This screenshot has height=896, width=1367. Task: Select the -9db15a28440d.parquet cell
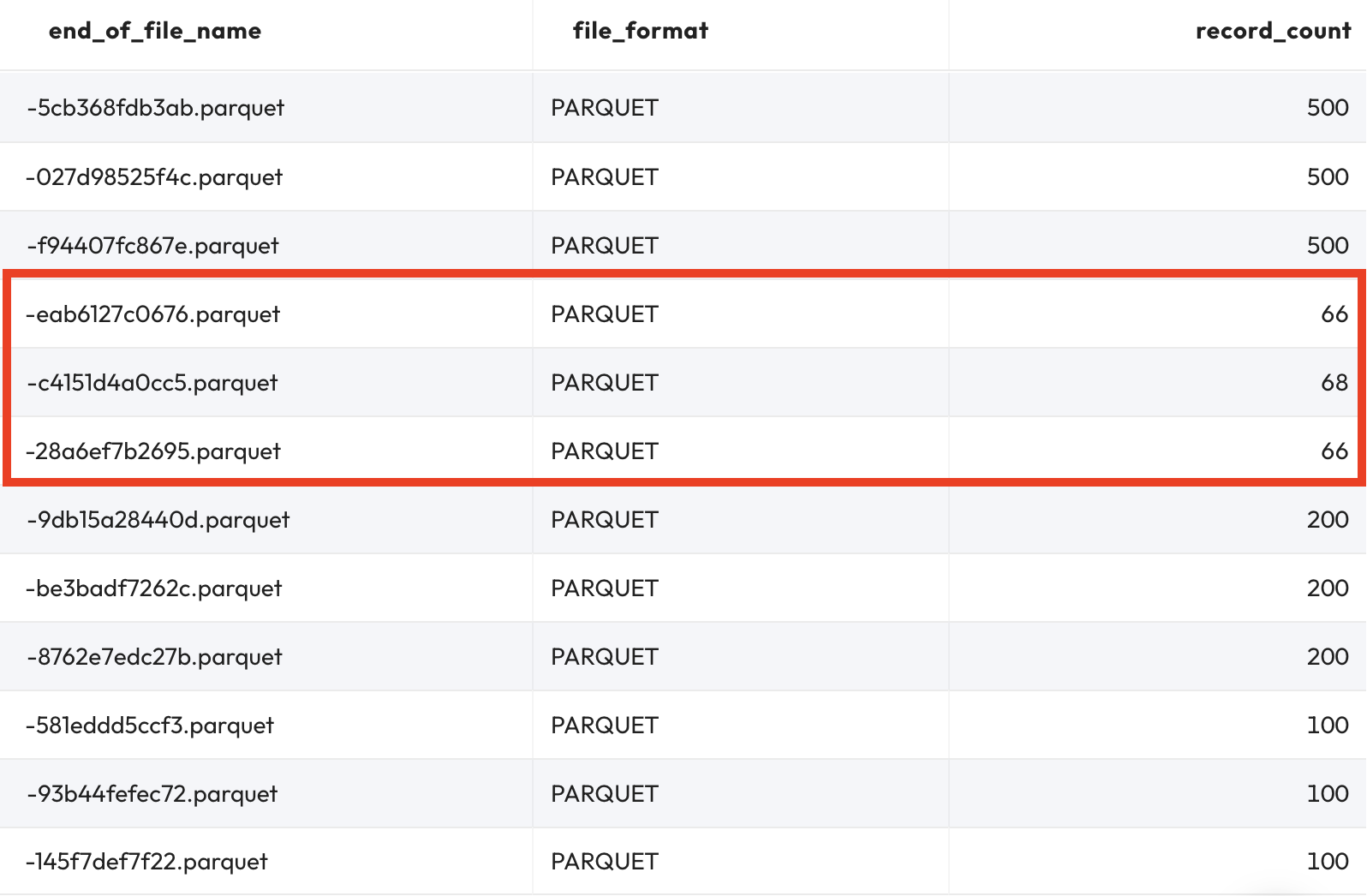click(x=158, y=520)
